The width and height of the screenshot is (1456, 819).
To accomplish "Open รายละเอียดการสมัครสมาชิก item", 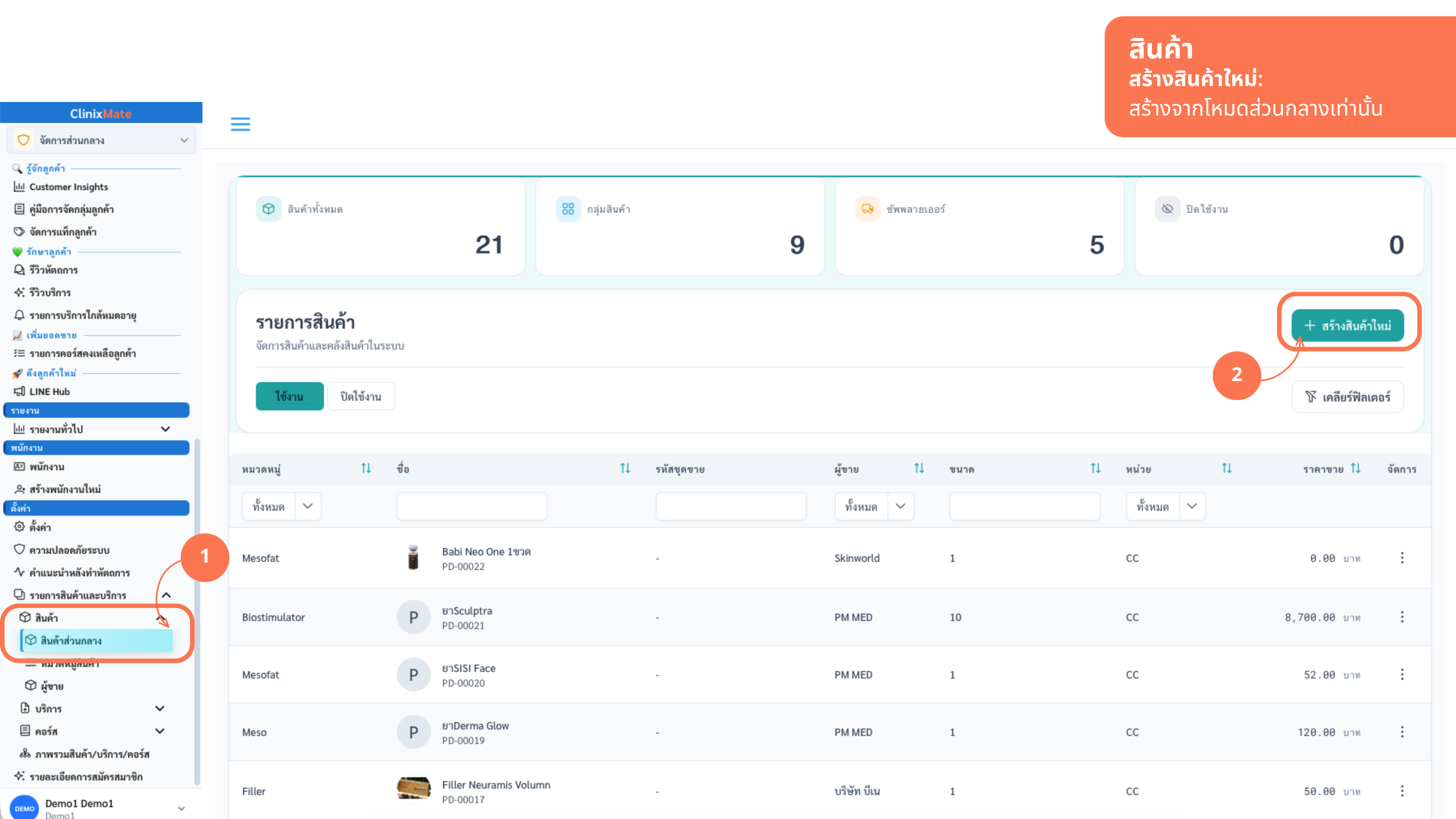I will (78, 777).
